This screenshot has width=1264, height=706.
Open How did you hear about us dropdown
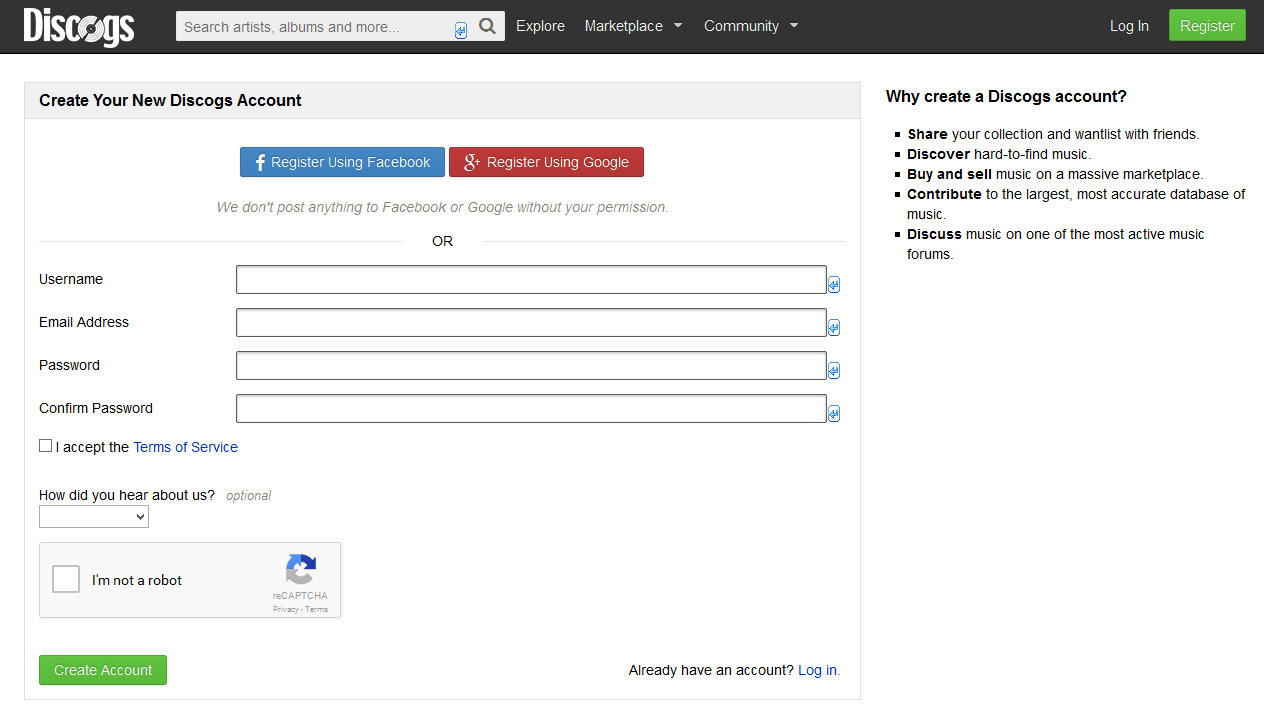point(94,517)
